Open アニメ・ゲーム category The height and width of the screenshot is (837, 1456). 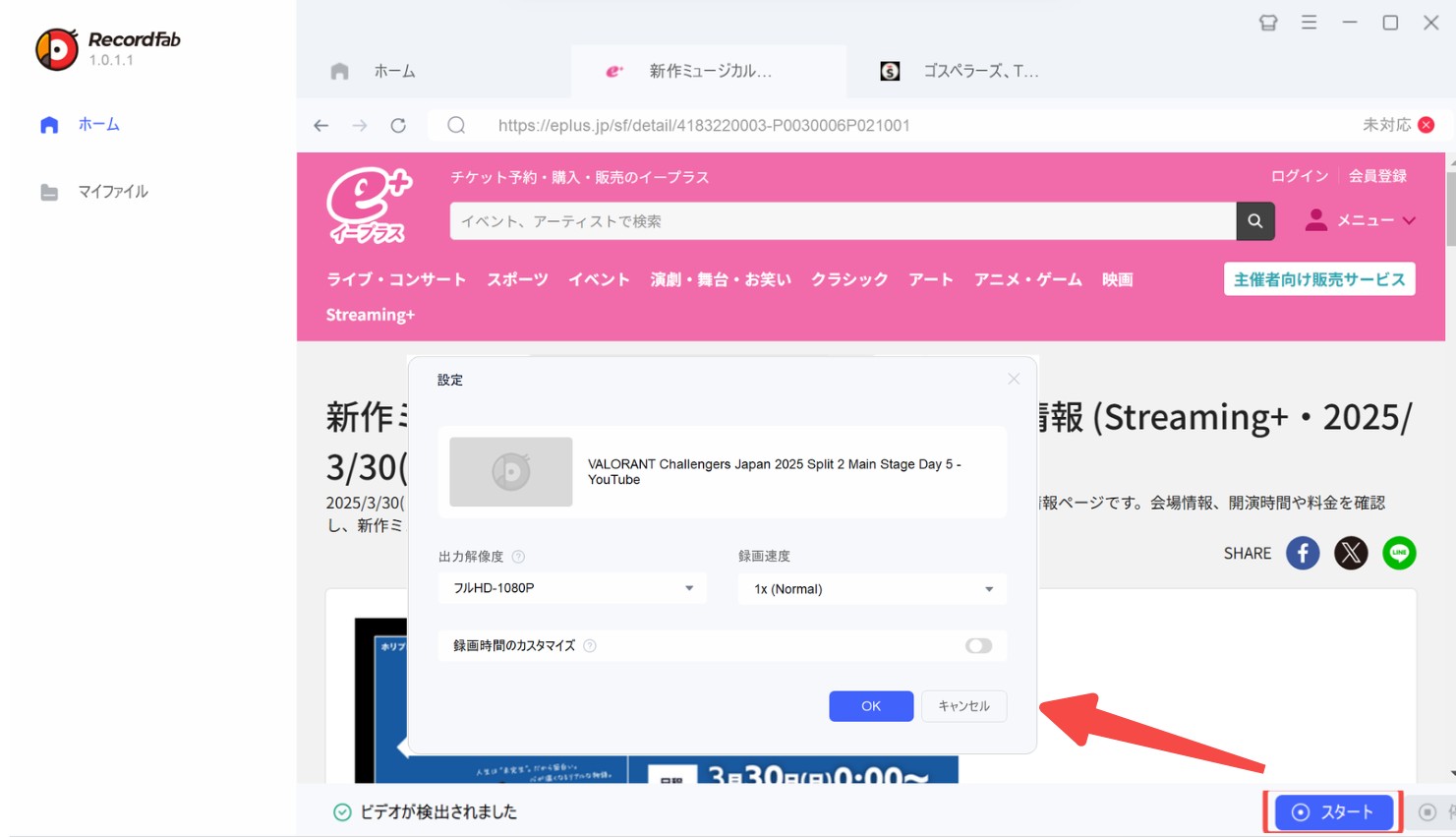[x=1027, y=279]
